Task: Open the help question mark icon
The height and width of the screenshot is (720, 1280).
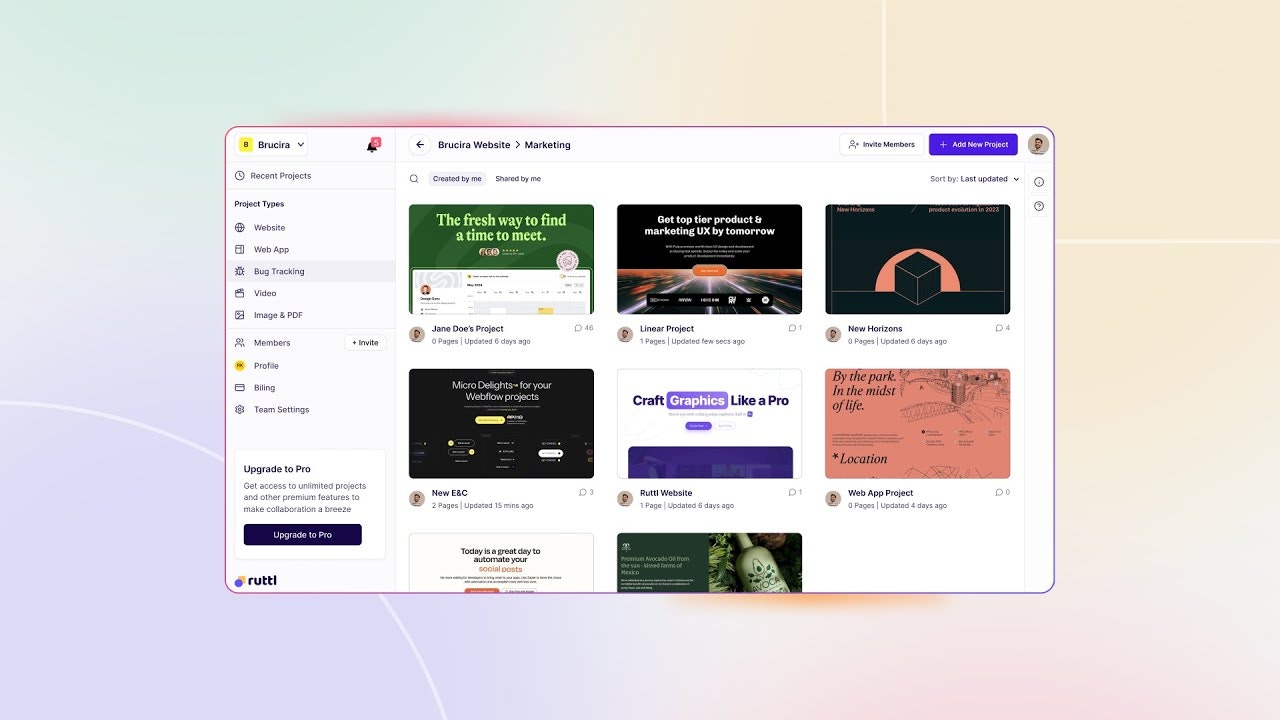Action: [x=1038, y=206]
